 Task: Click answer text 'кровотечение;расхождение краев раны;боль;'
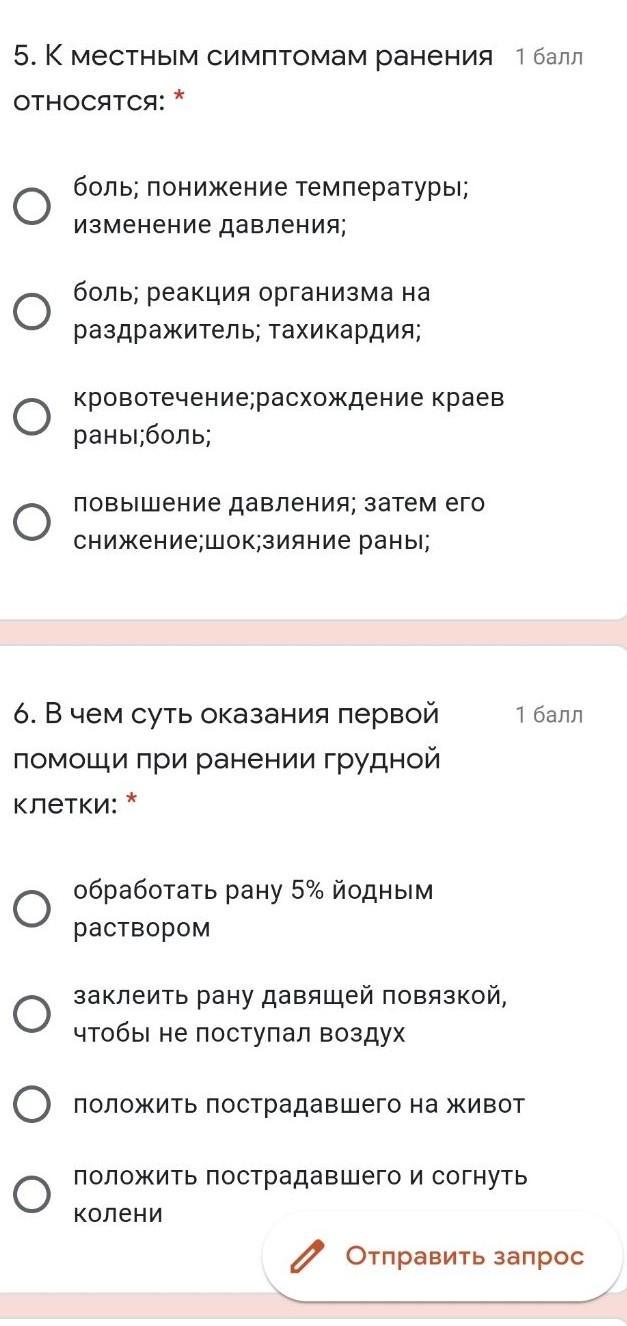(289, 417)
